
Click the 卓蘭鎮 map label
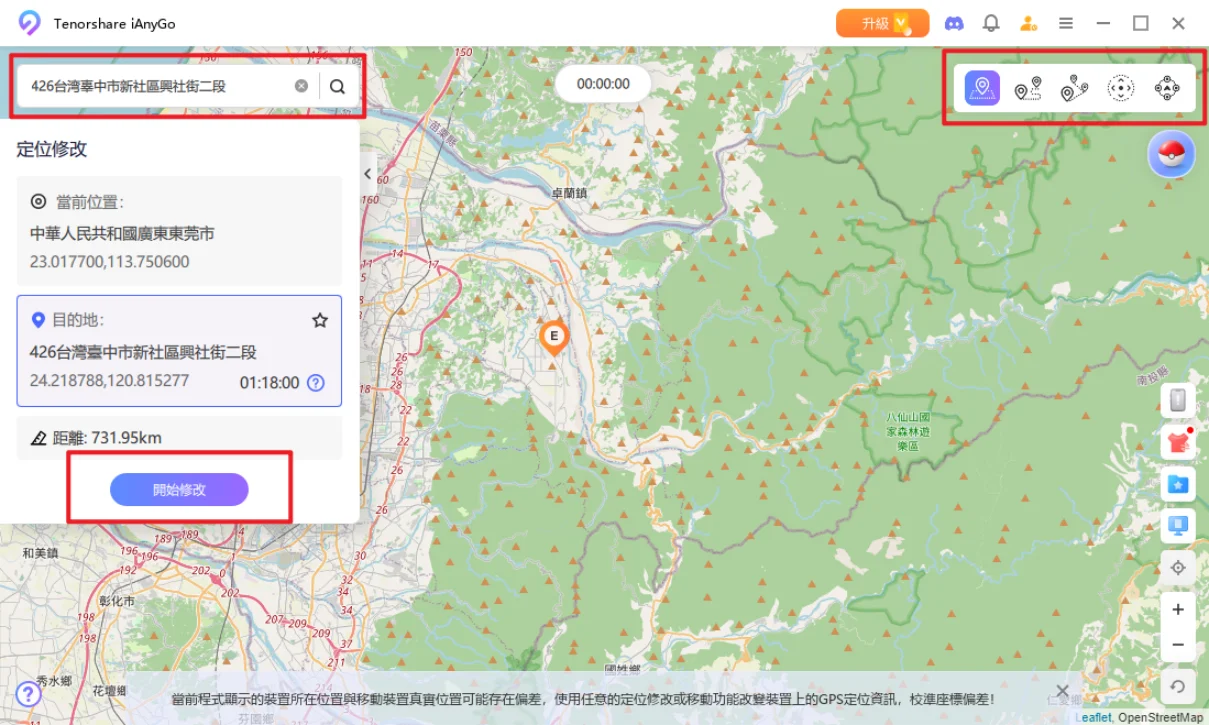[571, 192]
